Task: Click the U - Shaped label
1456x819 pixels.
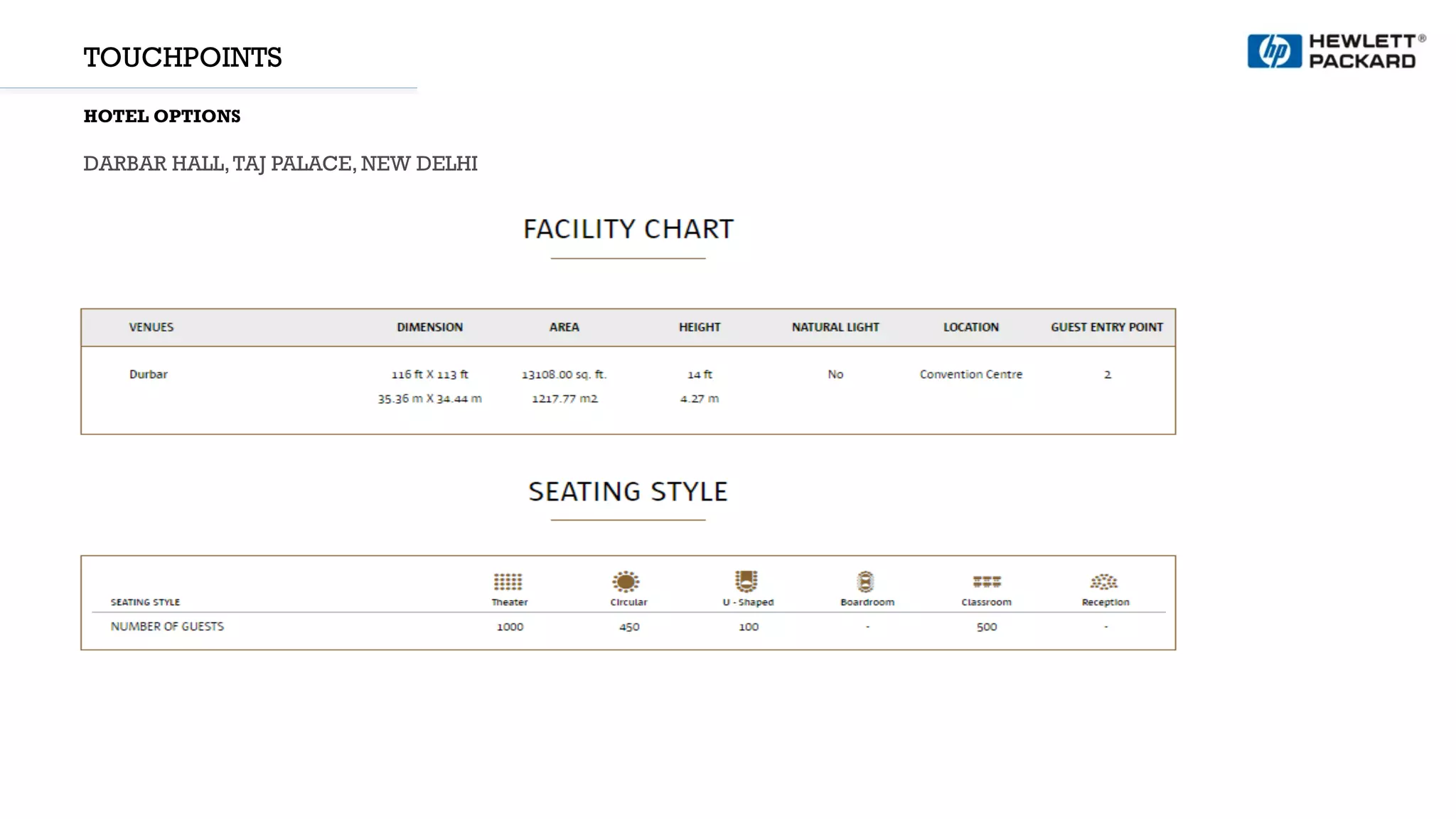Action: (x=748, y=602)
